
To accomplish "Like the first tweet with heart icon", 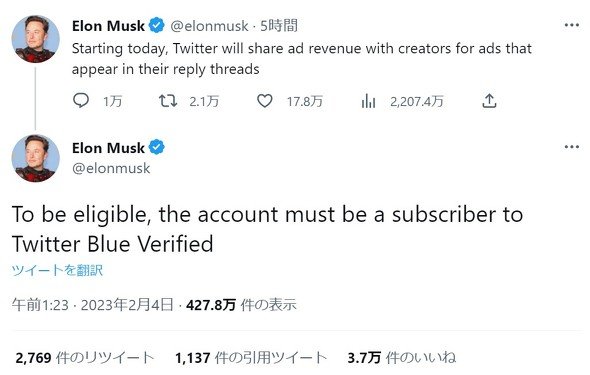I will (265, 101).
